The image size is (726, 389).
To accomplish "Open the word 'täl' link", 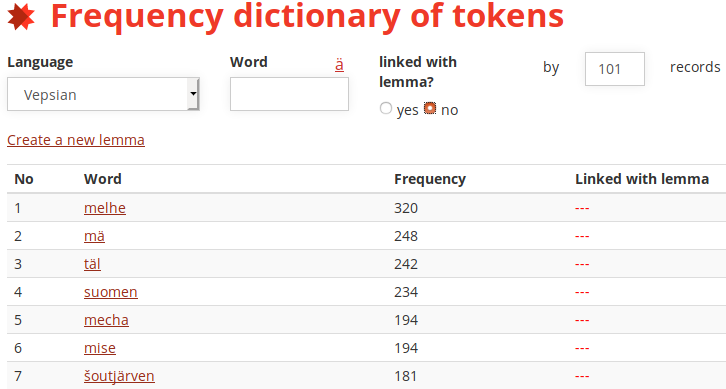I will [93, 264].
